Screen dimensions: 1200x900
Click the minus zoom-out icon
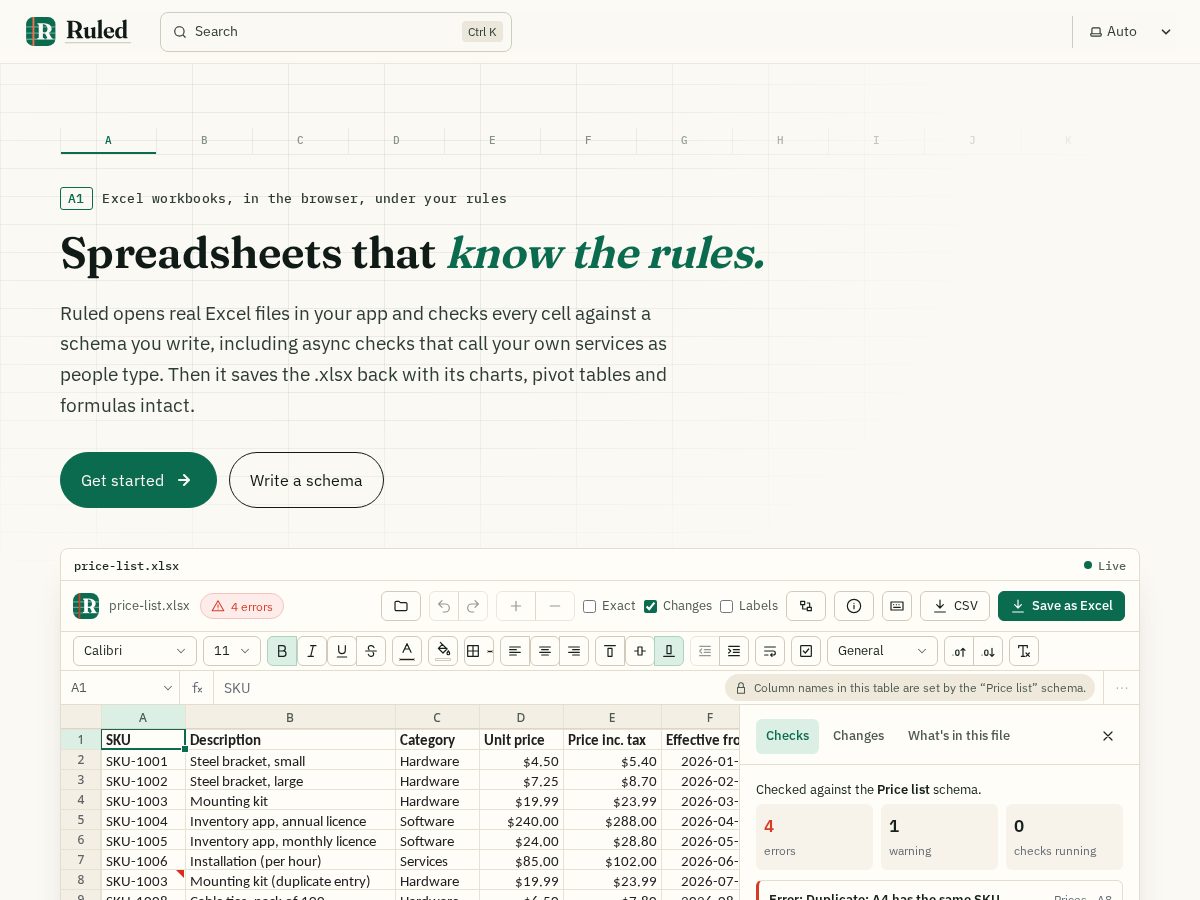point(555,606)
